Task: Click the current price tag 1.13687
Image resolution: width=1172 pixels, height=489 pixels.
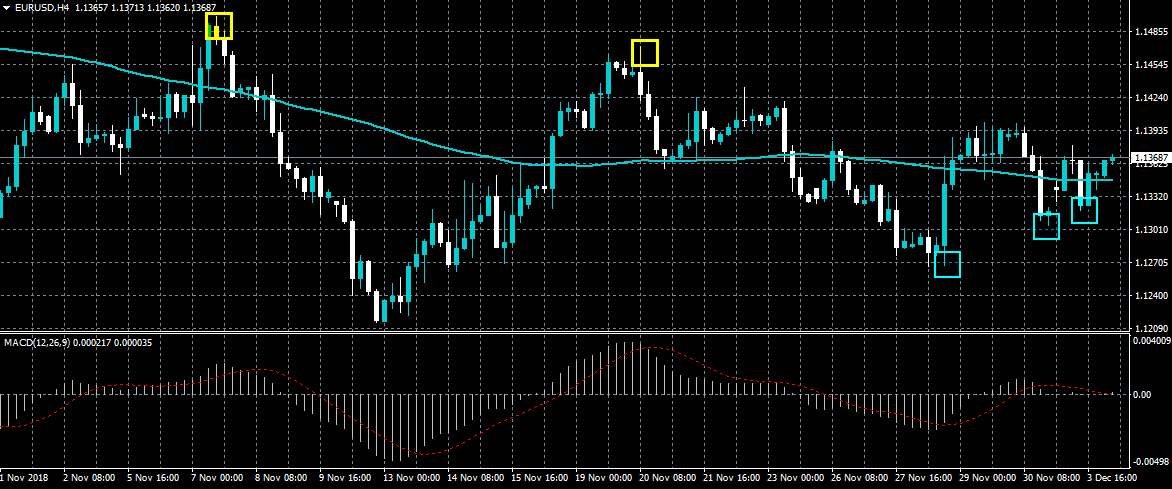Action: click(x=1151, y=158)
